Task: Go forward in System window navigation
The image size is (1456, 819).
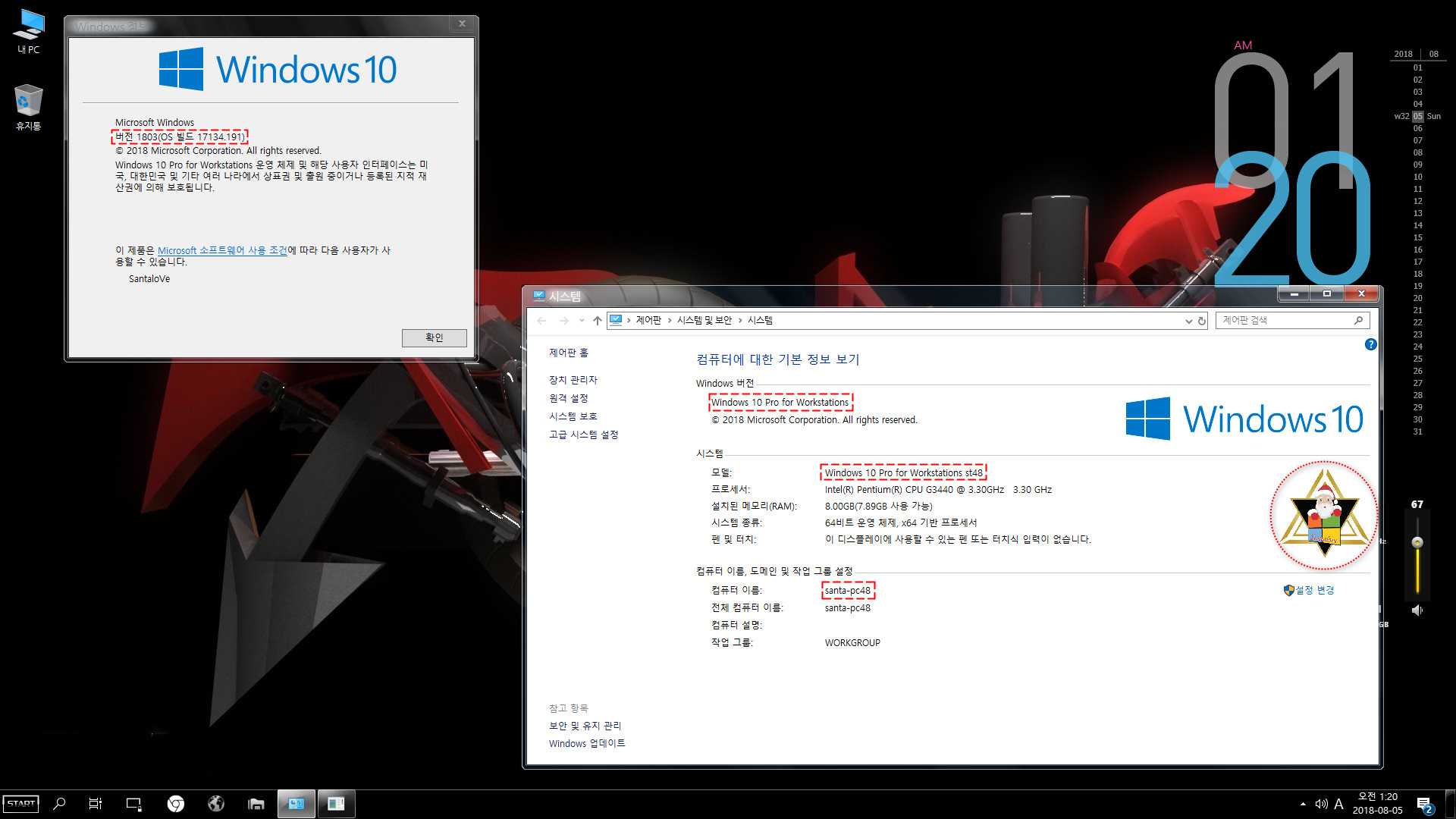Action: (563, 321)
